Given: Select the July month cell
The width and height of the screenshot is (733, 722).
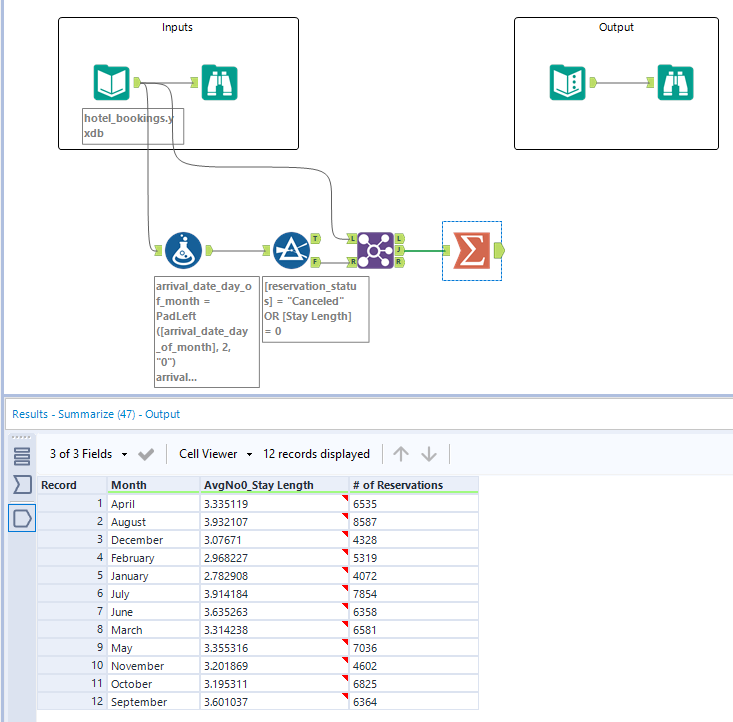Looking at the screenshot, I should pyautogui.click(x=153, y=594).
